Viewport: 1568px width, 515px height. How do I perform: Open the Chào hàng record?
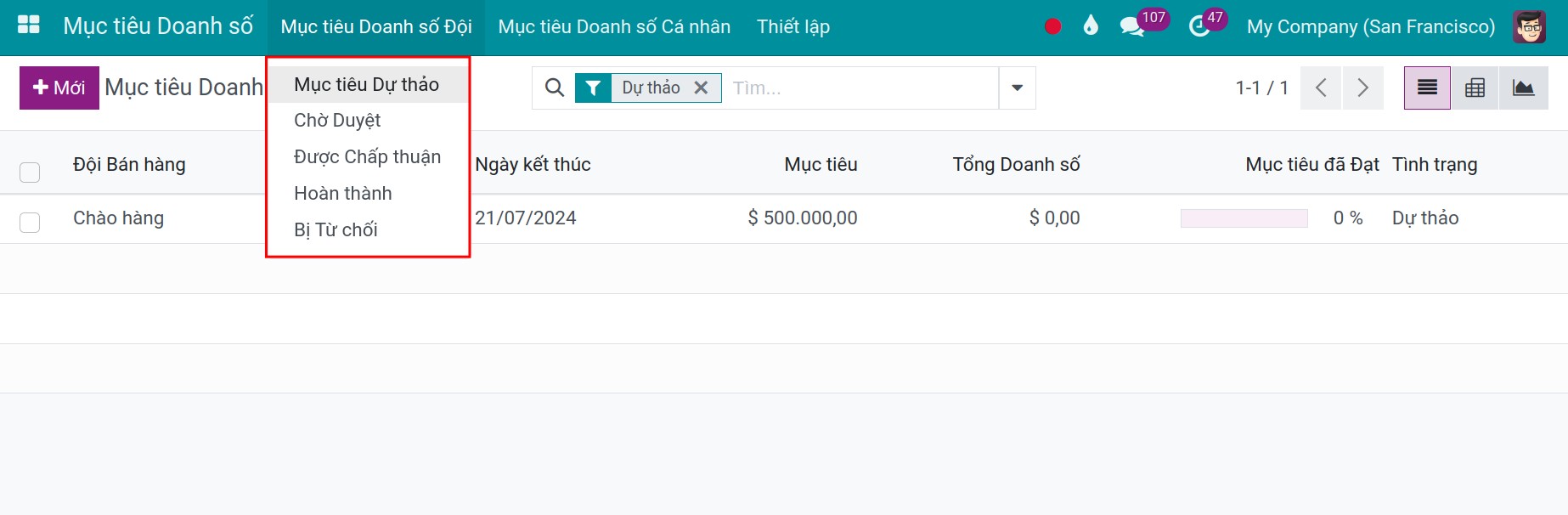[118, 218]
